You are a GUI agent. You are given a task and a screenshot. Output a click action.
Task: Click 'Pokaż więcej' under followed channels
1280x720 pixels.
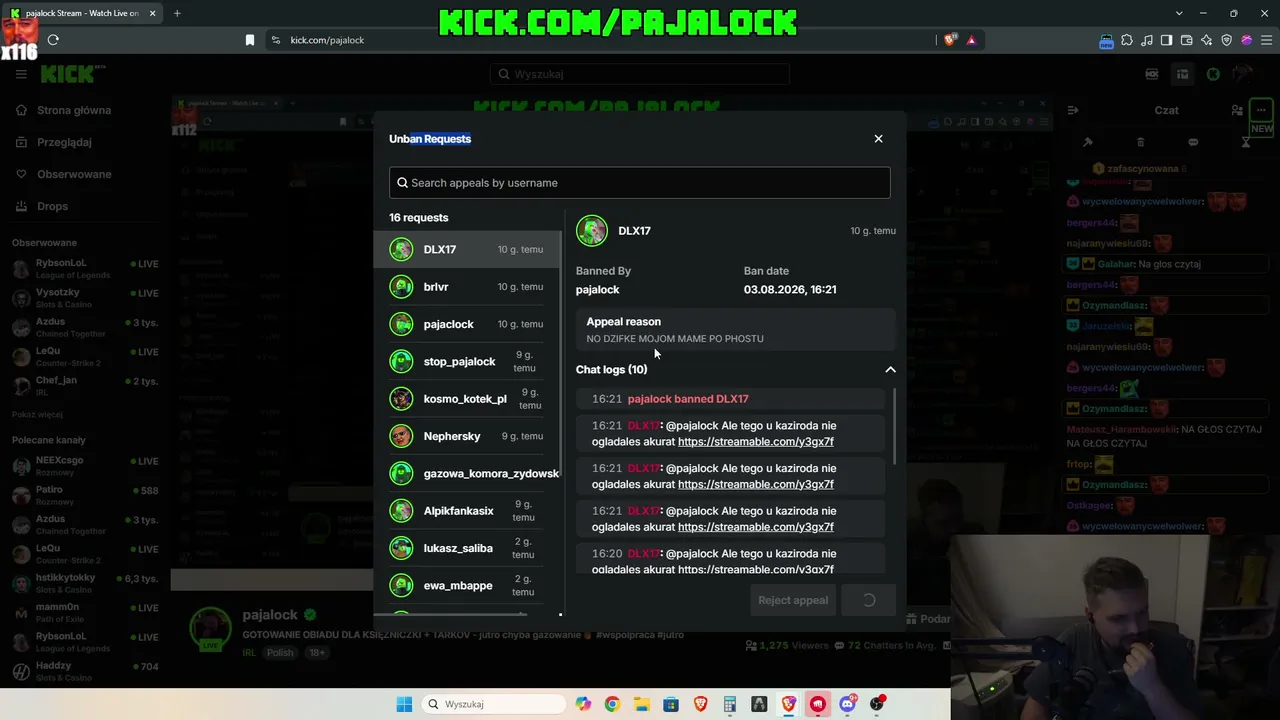coord(37,414)
